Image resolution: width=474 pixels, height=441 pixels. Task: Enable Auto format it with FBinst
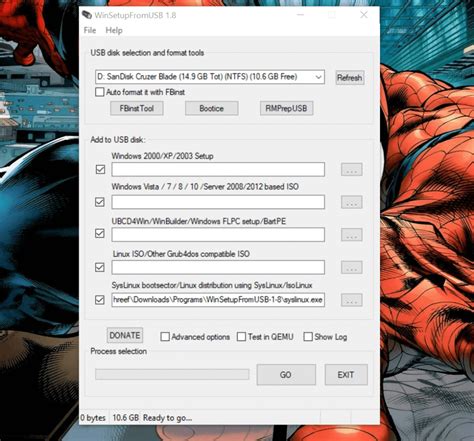tap(100, 92)
